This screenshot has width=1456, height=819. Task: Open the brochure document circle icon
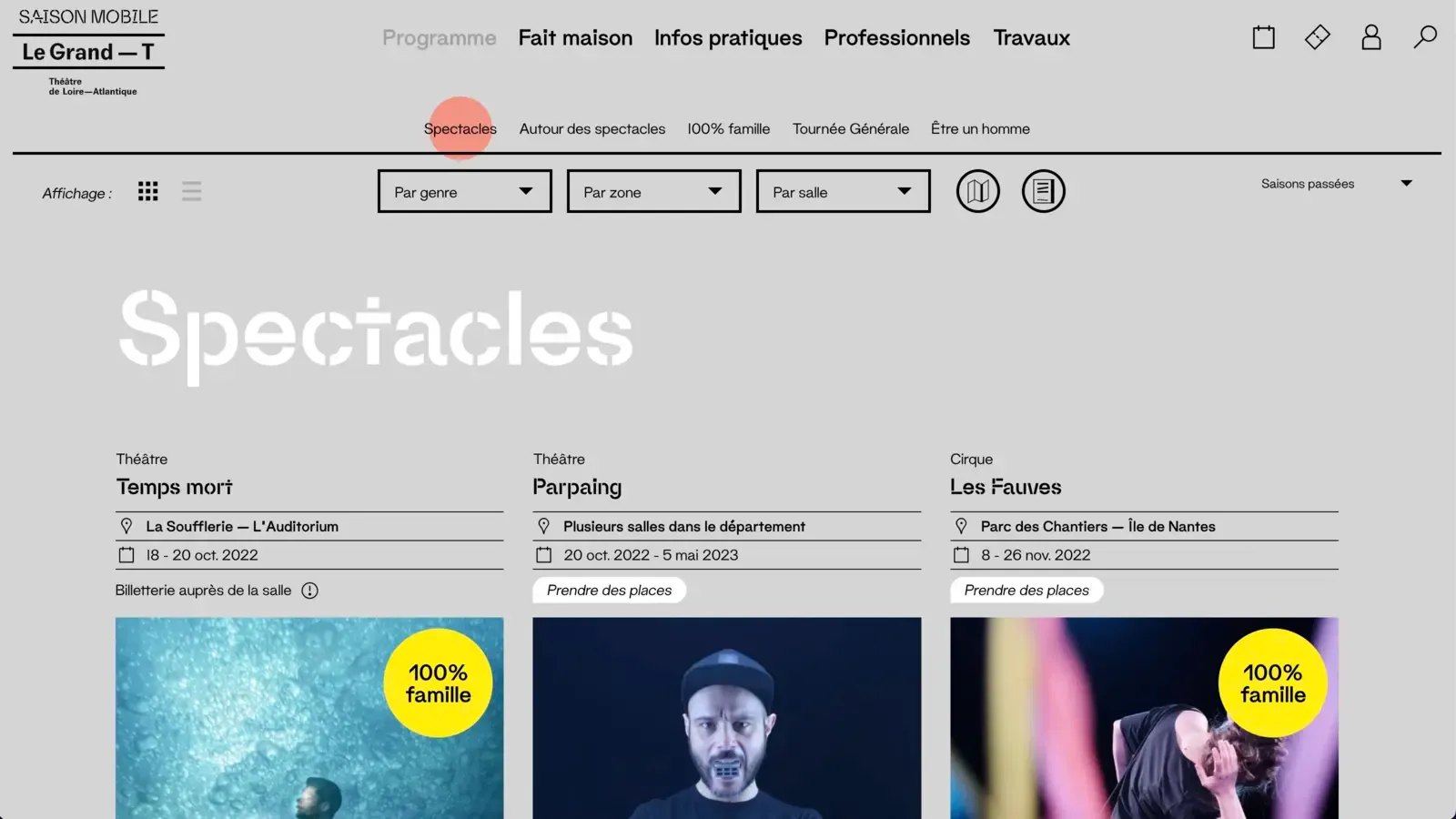tap(1043, 191)
